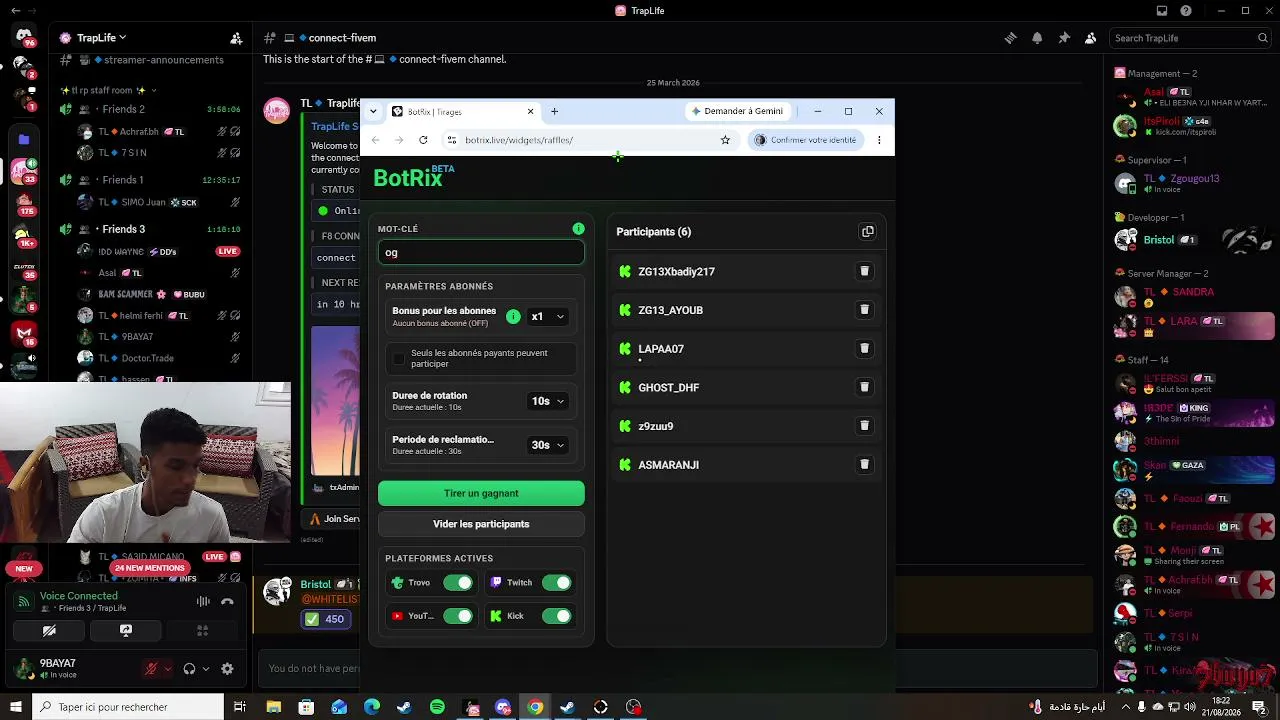Disable the Twitch platform switch
Image resolution: width=1280 pixels, height=720 pixels.
pos(556,583)
